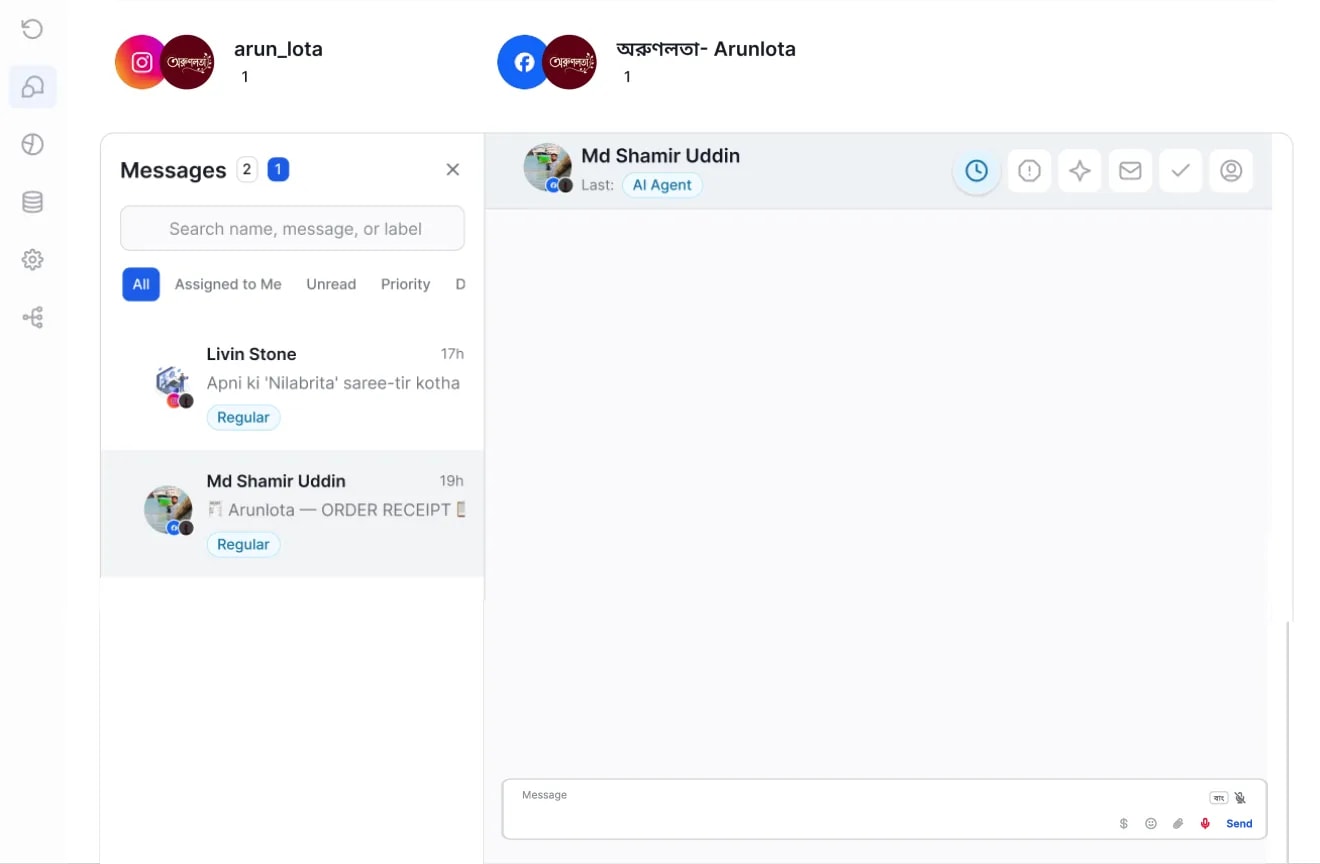Click the clock icon in chat header
This screenshot has width=1320, height=864.
point(977,171)
